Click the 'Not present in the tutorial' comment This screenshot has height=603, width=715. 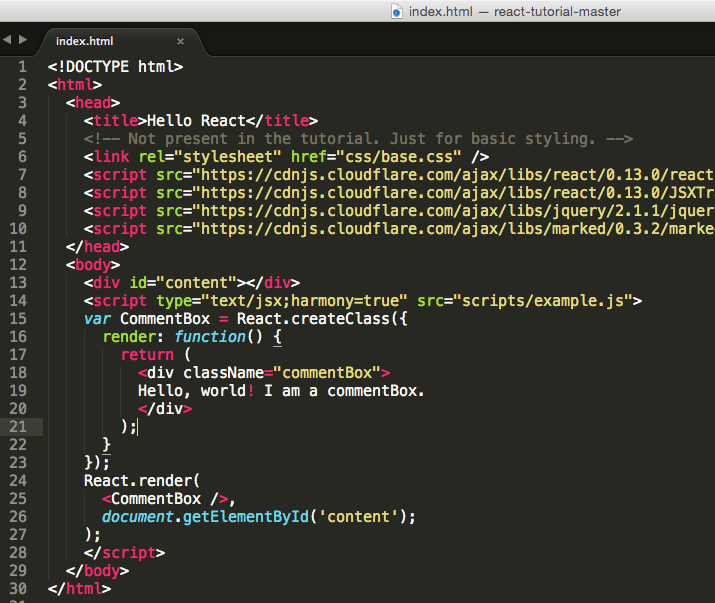pos(358,139)
